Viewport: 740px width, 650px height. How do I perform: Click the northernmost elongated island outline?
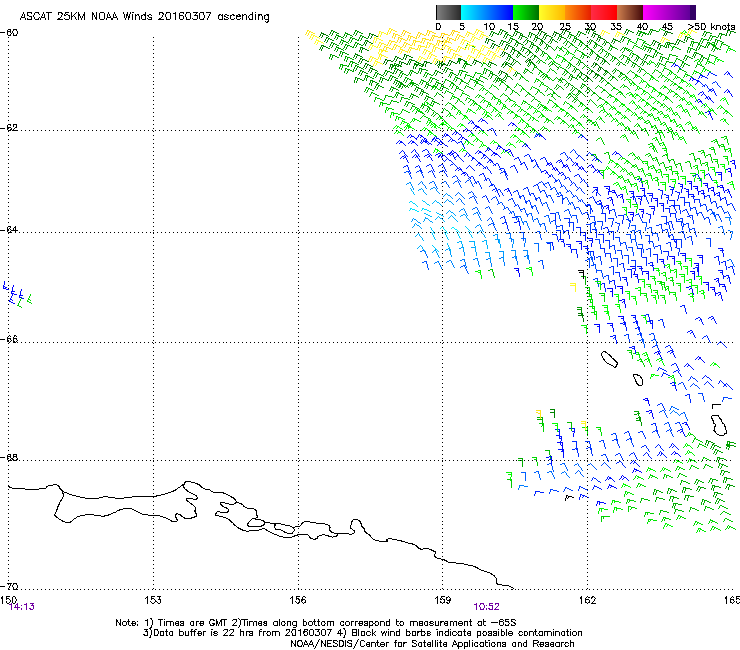click(x=609, y=359)
